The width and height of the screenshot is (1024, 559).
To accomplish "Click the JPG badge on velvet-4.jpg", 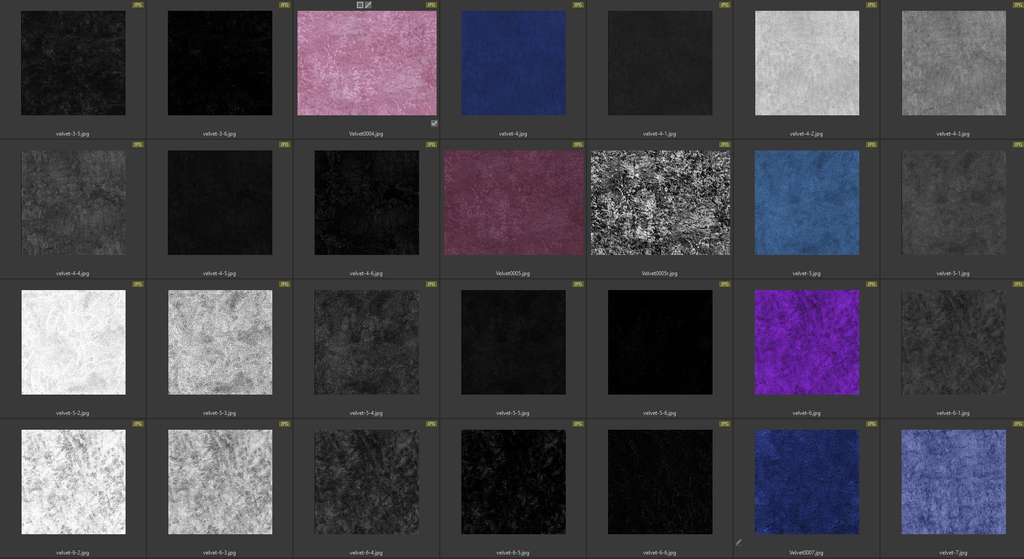I will coord(578,5).
